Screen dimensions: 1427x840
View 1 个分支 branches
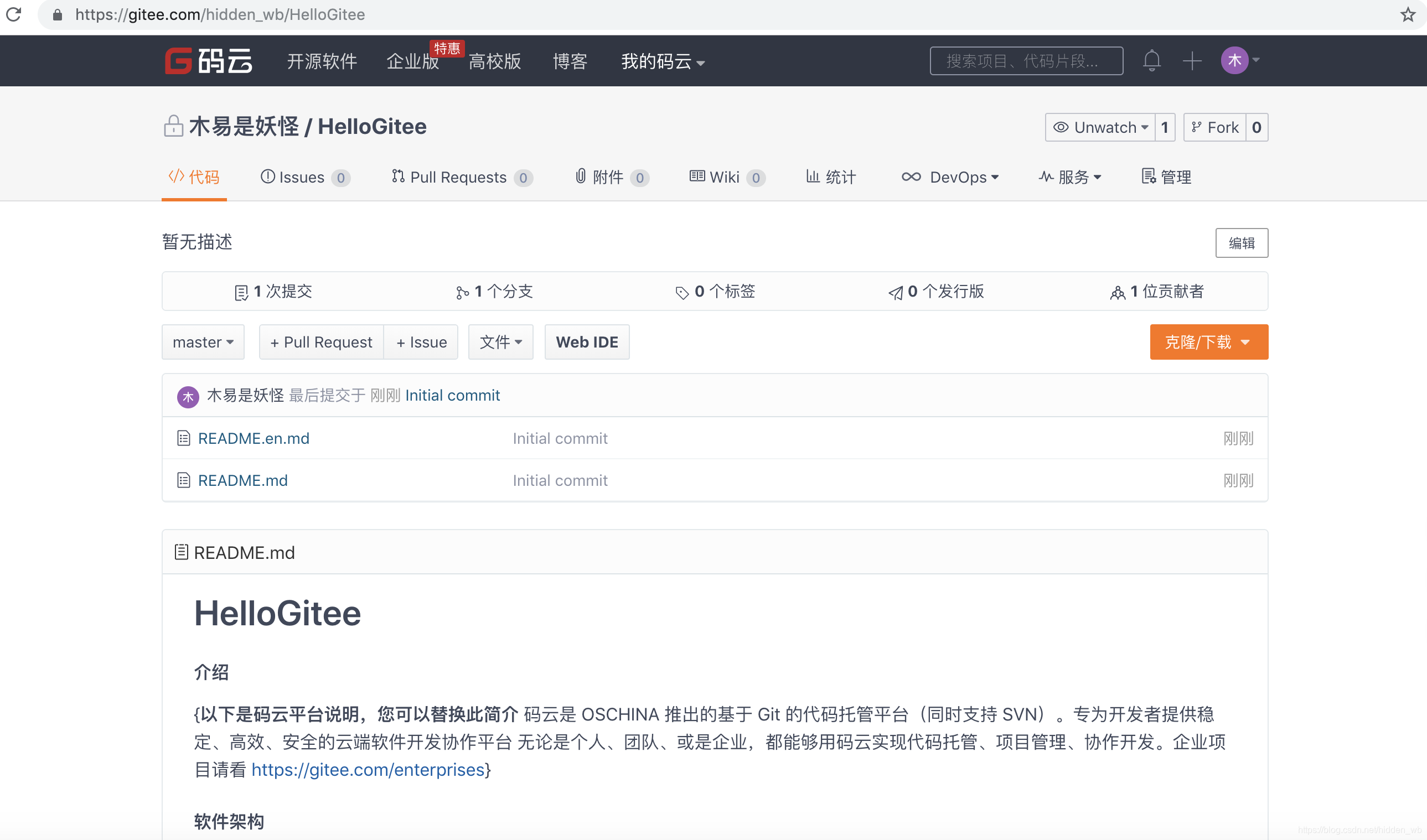click(x=494, y=292)
